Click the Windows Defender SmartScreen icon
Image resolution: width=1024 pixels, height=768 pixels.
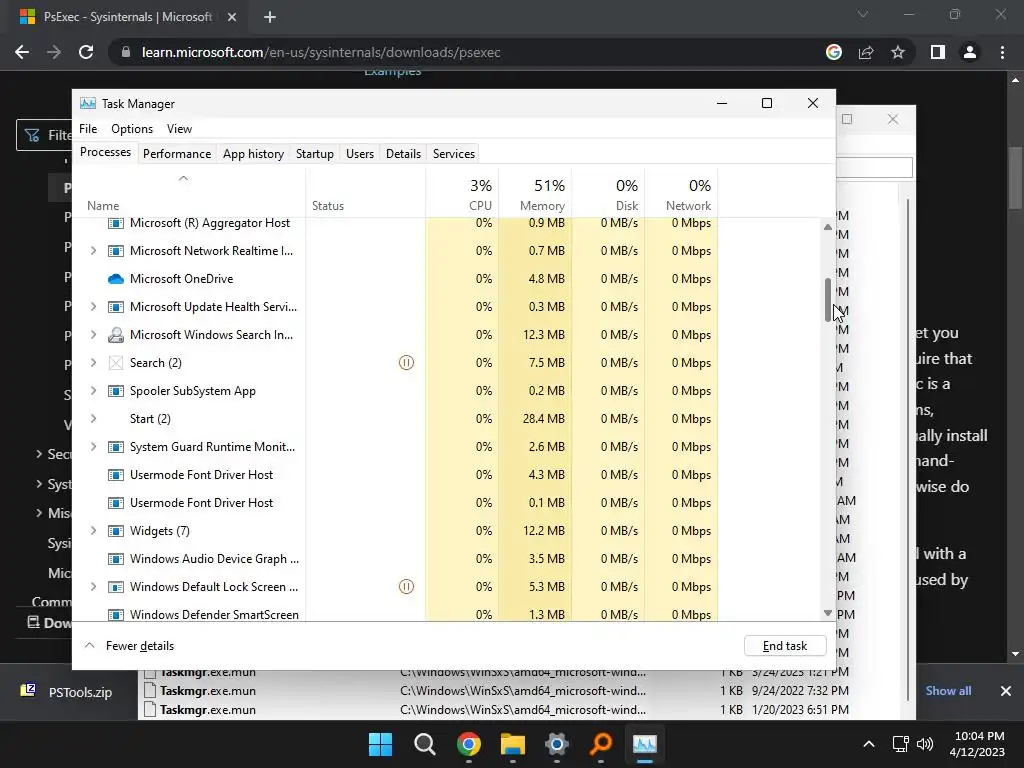(116, 615)
